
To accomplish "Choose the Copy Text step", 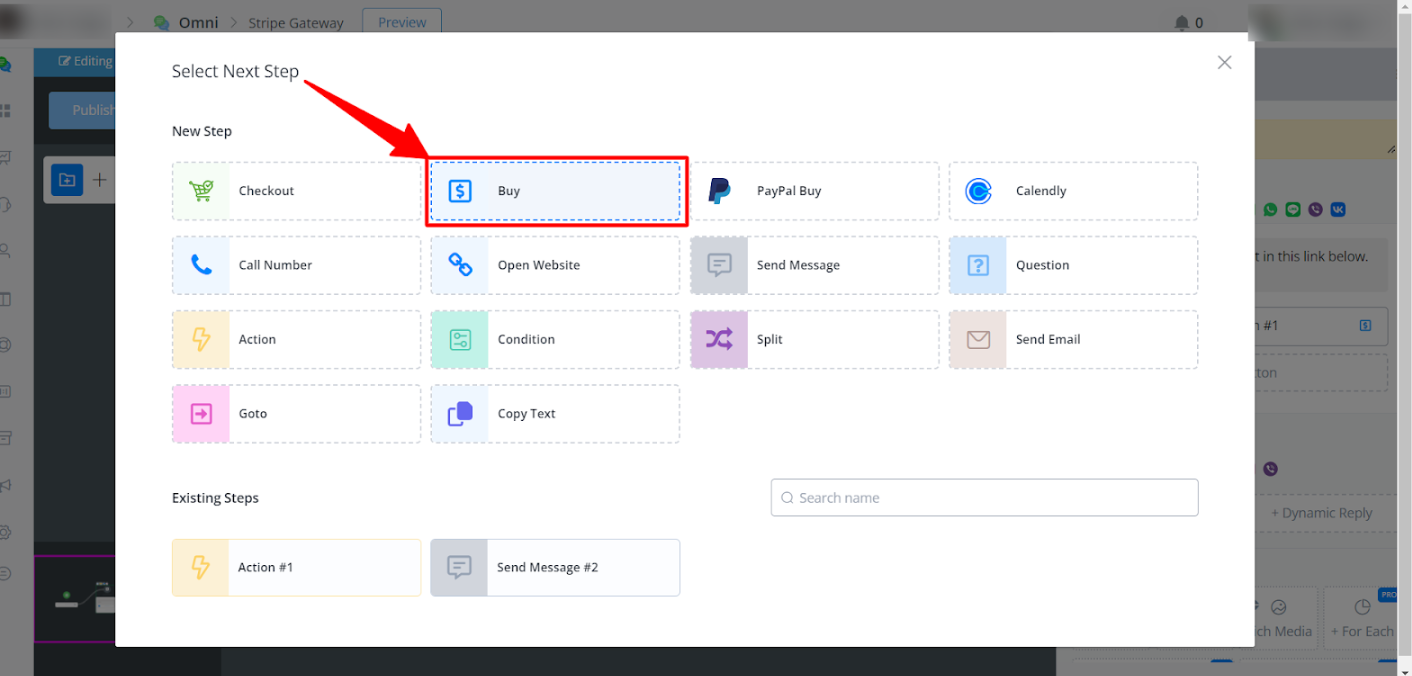I will (x=555, y=413).
